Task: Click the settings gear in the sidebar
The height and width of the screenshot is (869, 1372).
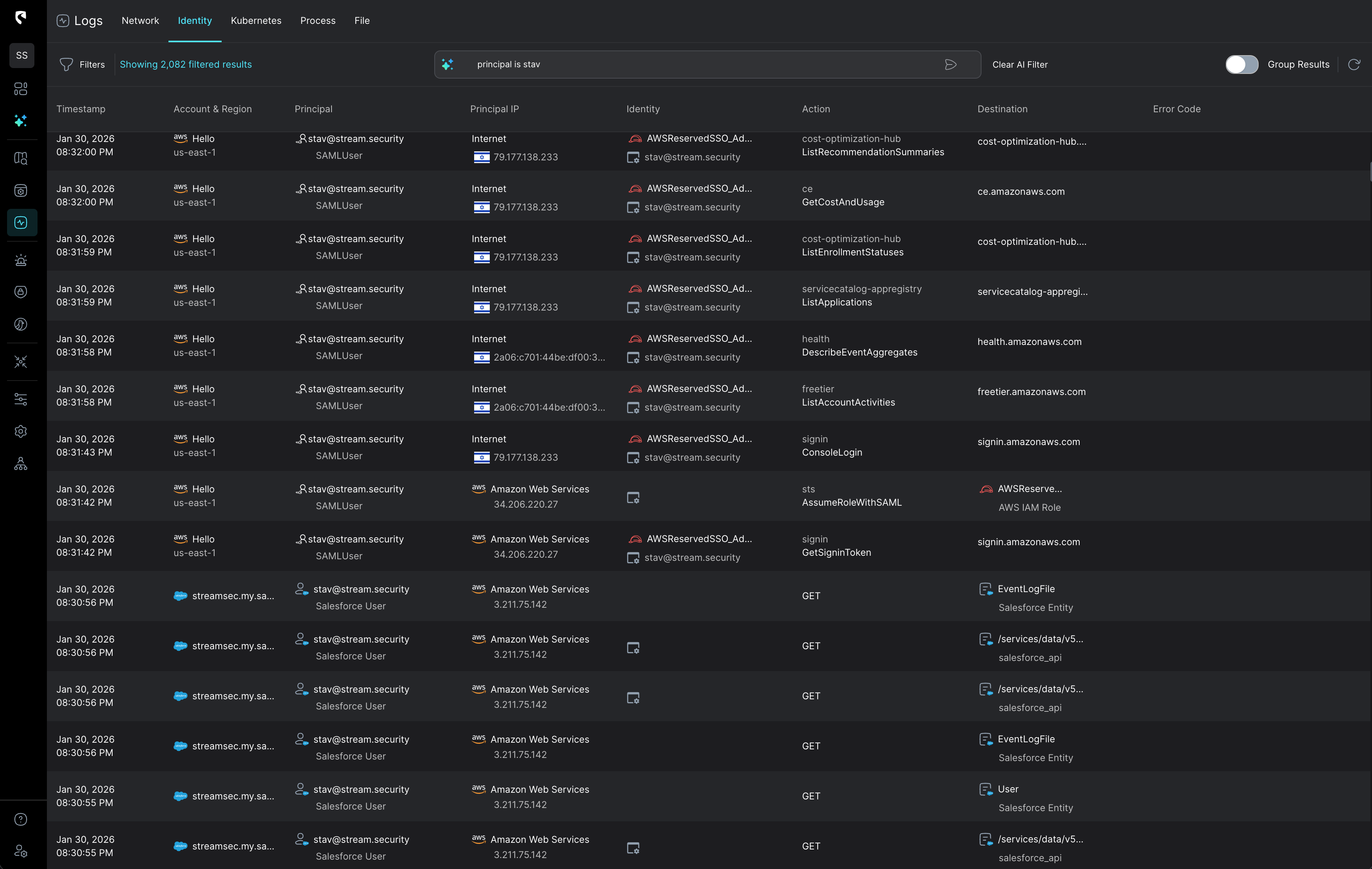Action: click(x=21, y=431)
